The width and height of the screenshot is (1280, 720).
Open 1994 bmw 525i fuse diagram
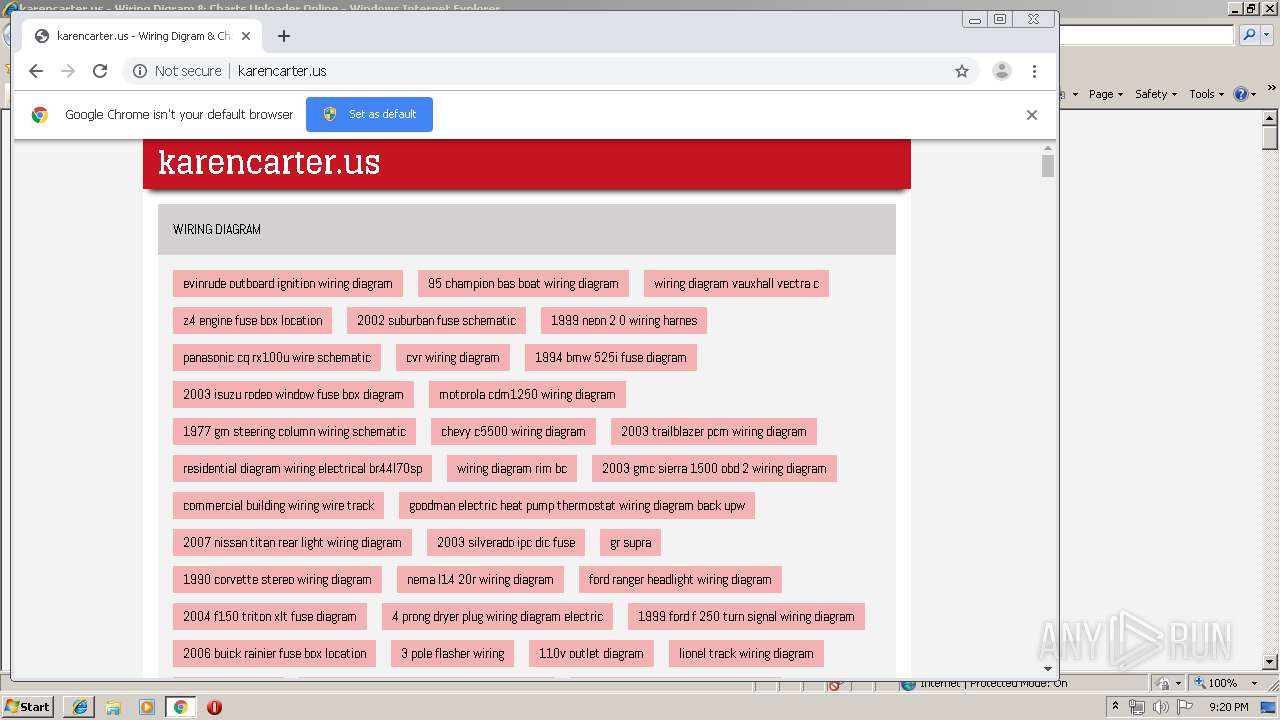coord(611,358)
